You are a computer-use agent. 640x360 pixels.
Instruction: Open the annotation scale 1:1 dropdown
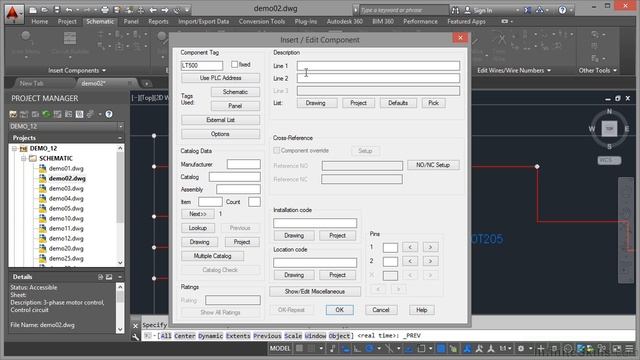point(506,349)
